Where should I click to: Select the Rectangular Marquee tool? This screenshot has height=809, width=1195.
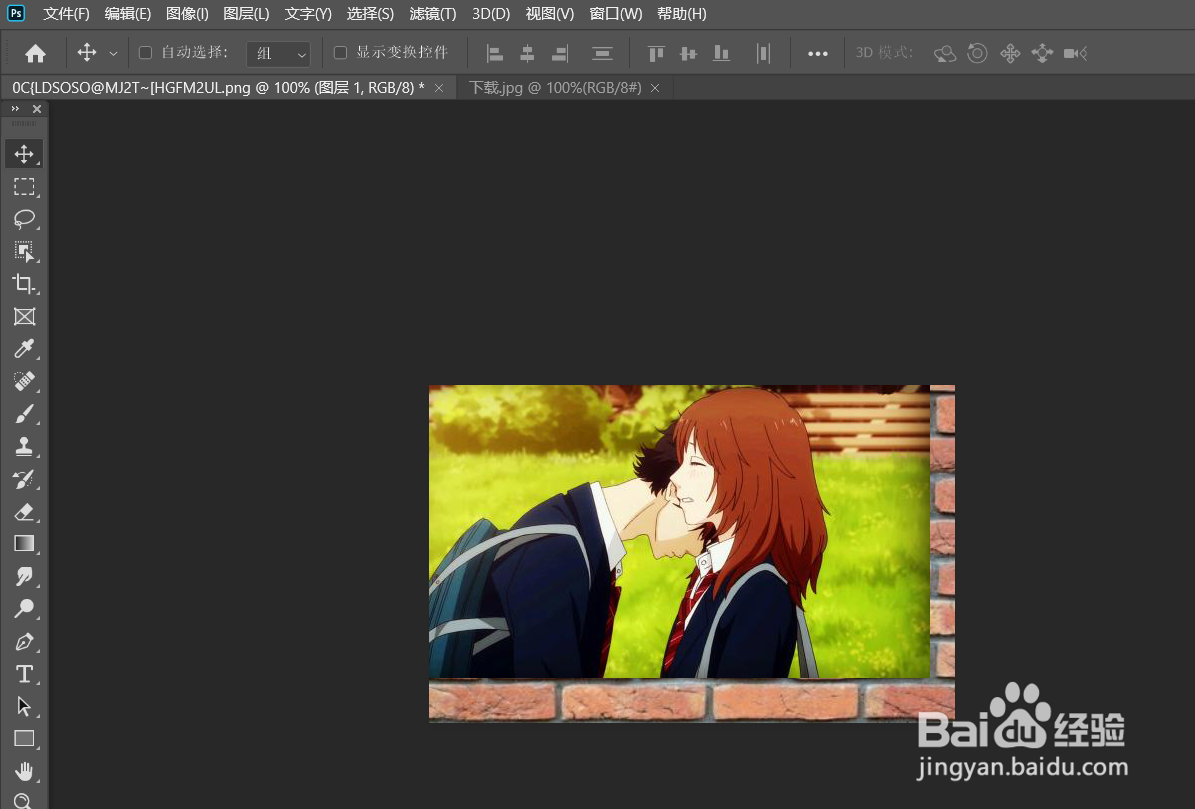[x=24, y=187]
